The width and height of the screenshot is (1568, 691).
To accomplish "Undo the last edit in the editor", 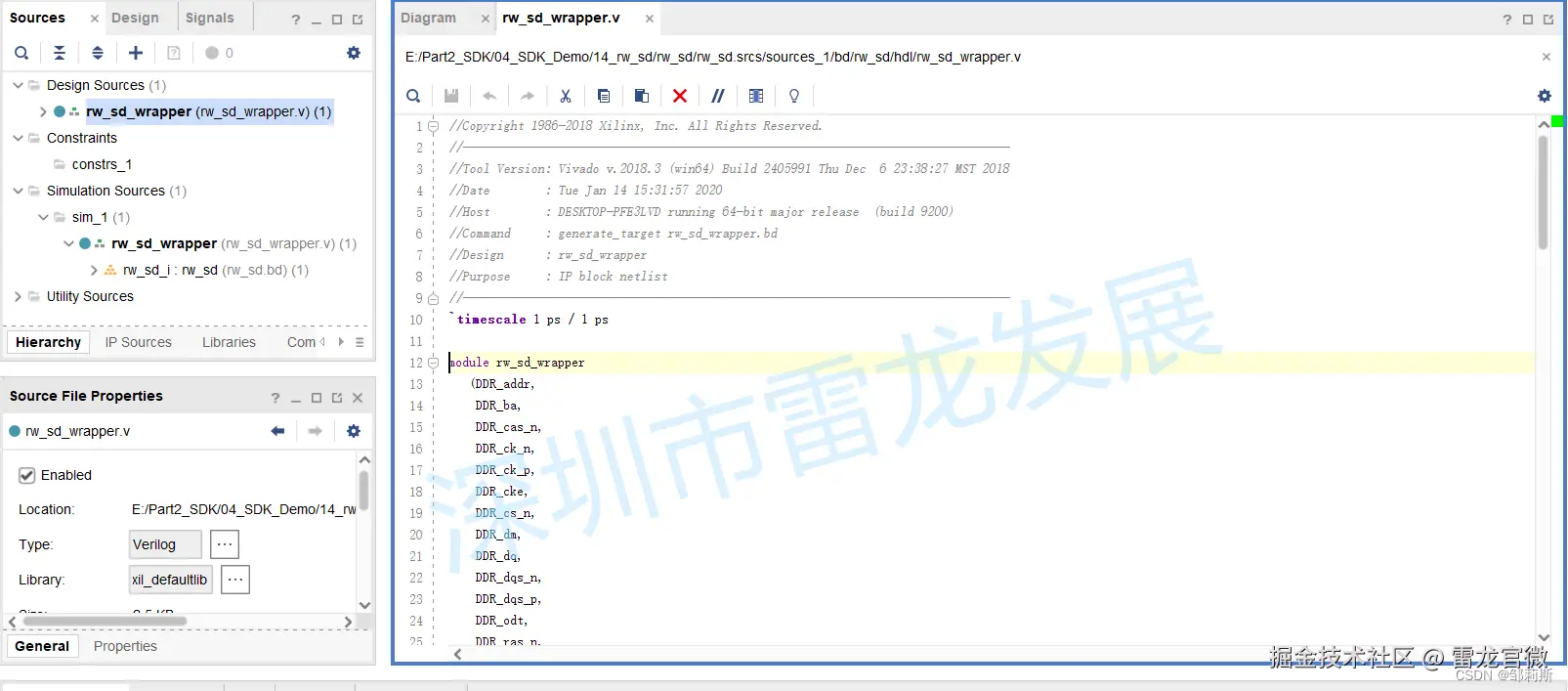I will pyautogui.click(x=489, y=96).
